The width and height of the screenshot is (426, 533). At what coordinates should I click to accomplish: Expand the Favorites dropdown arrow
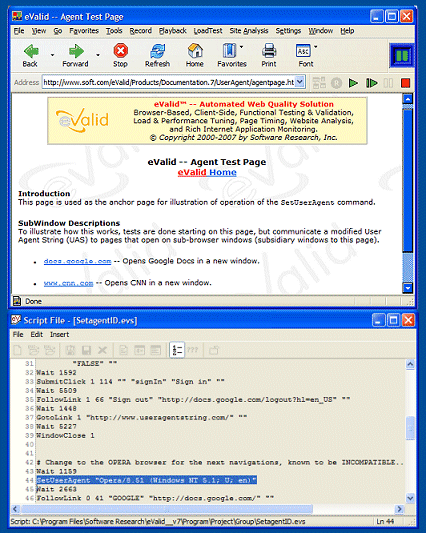point(241,47)
